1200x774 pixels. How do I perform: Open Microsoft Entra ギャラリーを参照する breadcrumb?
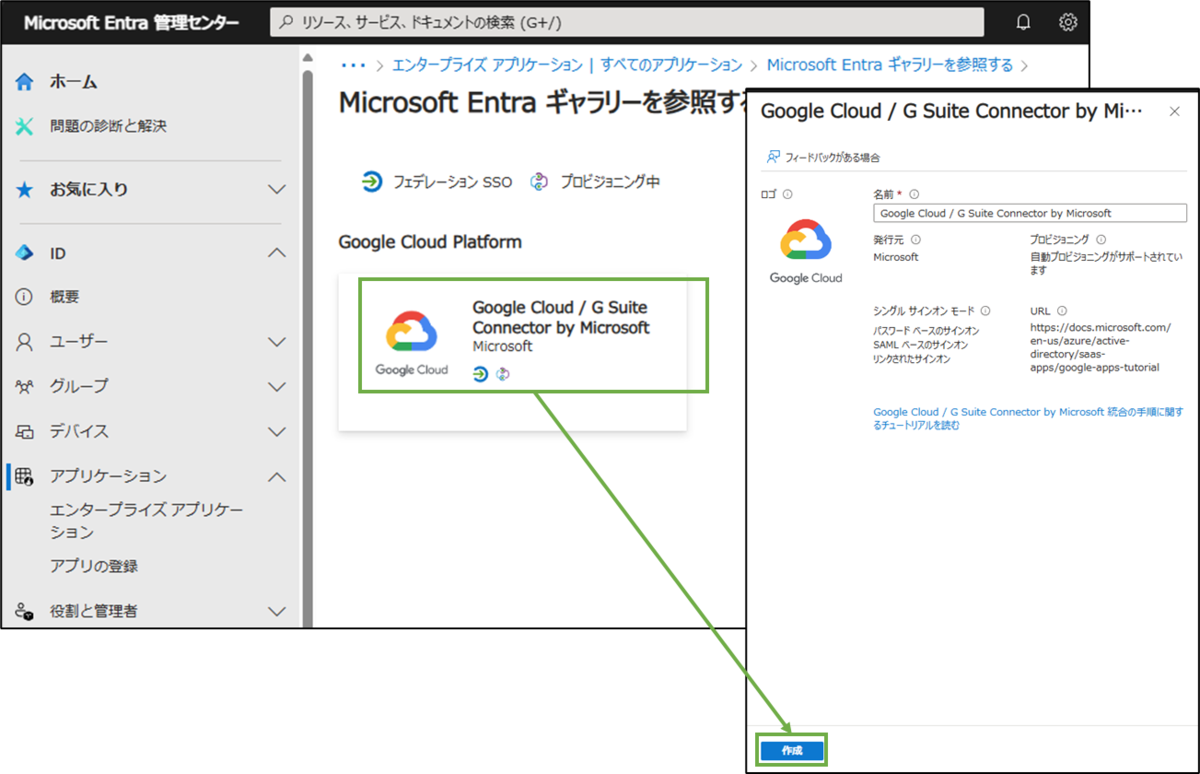[890, 65]
